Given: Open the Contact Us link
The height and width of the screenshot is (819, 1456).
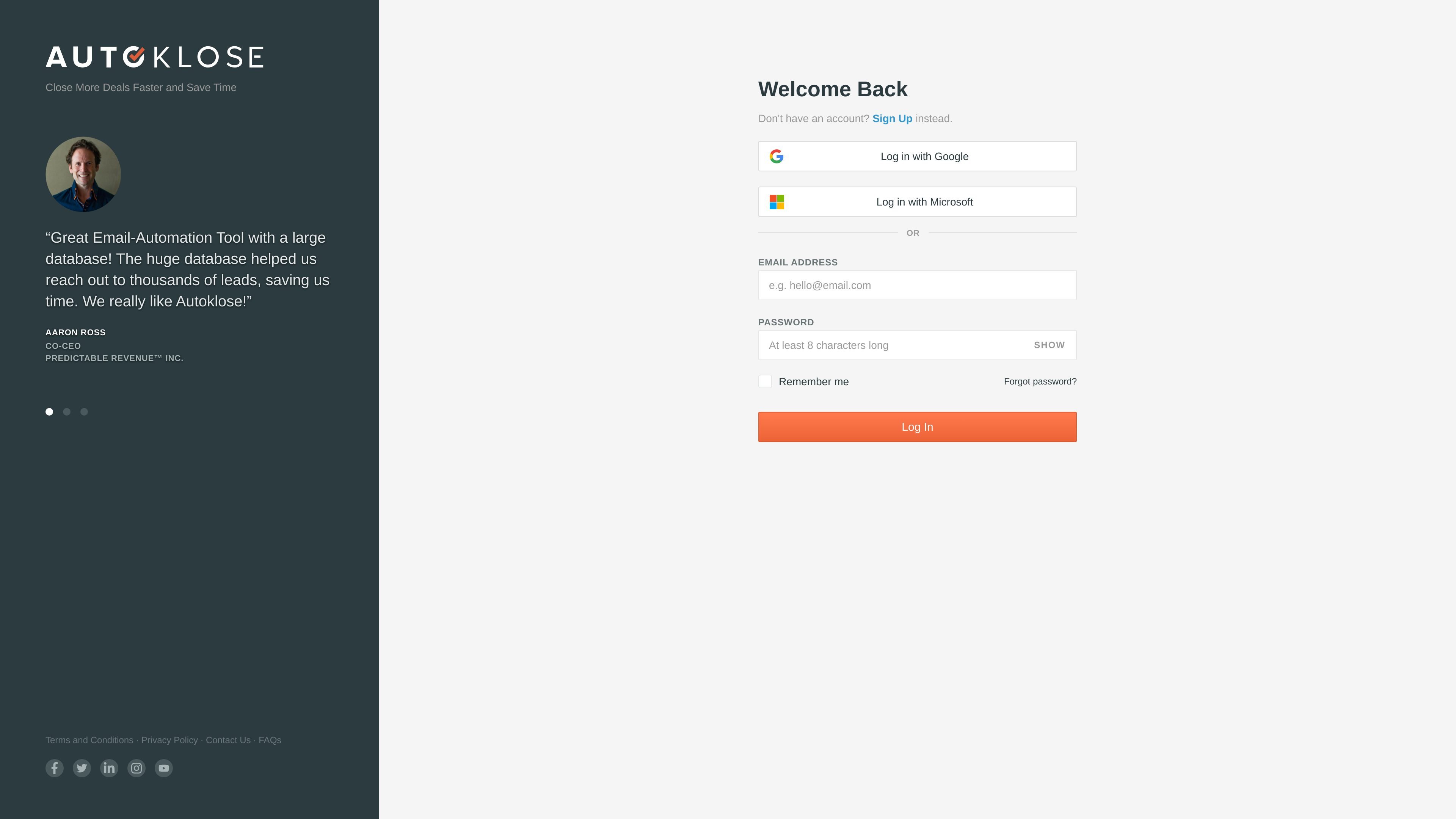Looking at the screenshot, I should pos(228,740).
